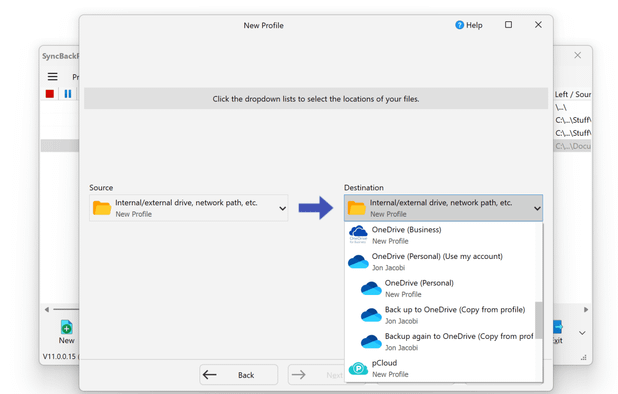Open the Source location dropdown
Image resolution: width=618 pixels, height=394 pixels.
click(x=188, y=208)
